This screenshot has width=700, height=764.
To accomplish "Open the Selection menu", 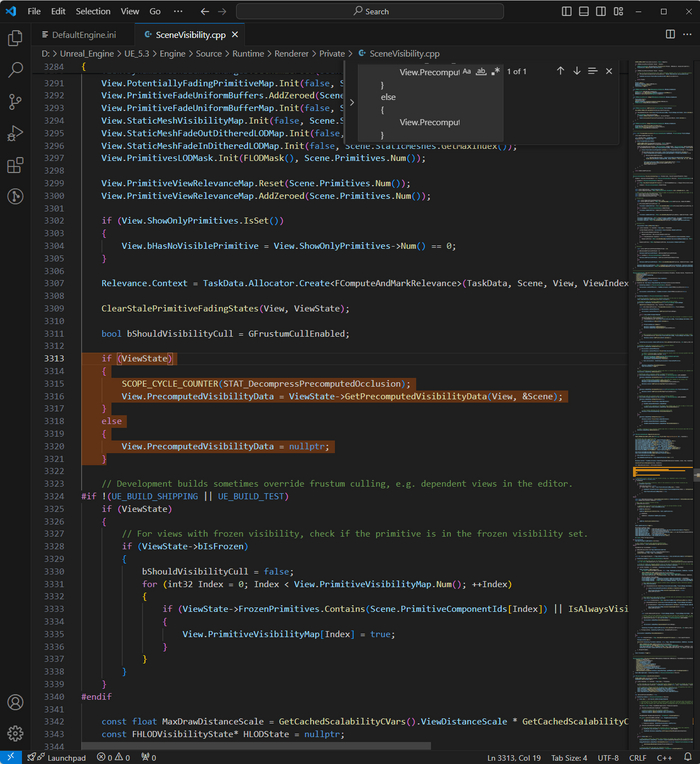I will 93,11.
